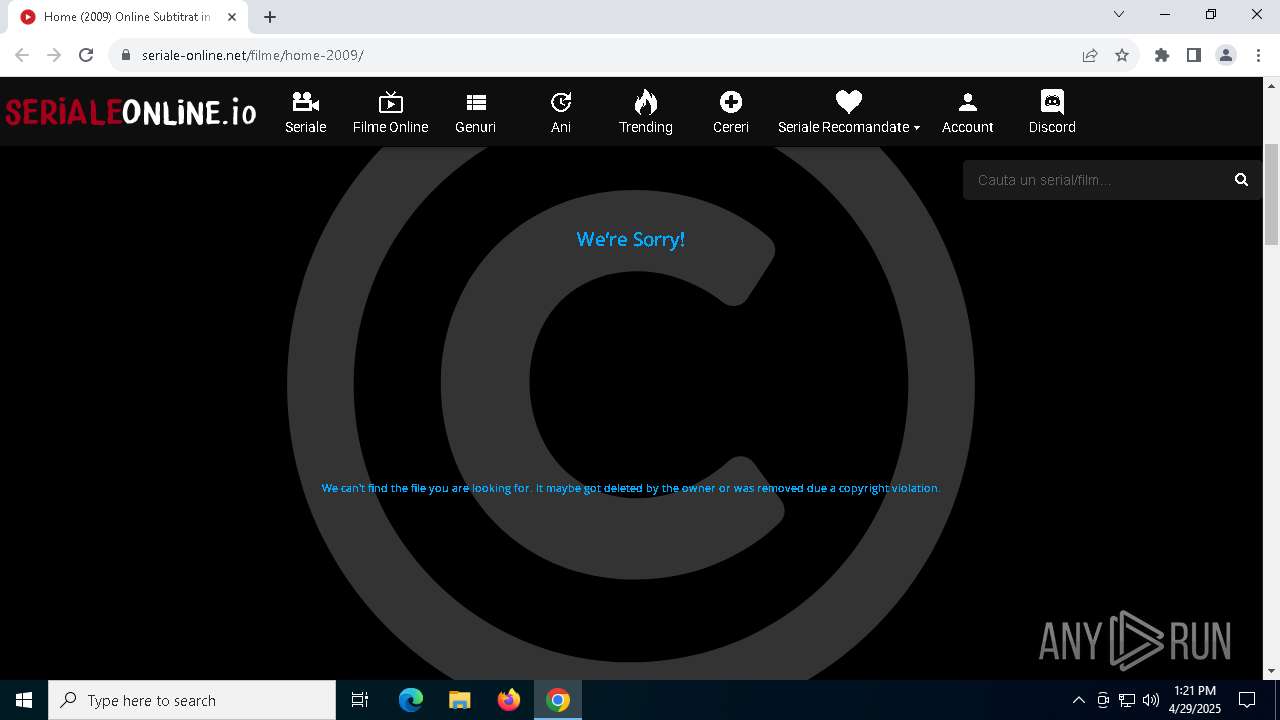Launch Microsoft Edge from taskbar
This screenshot has width=1280, height=720.
coord(410,700)
